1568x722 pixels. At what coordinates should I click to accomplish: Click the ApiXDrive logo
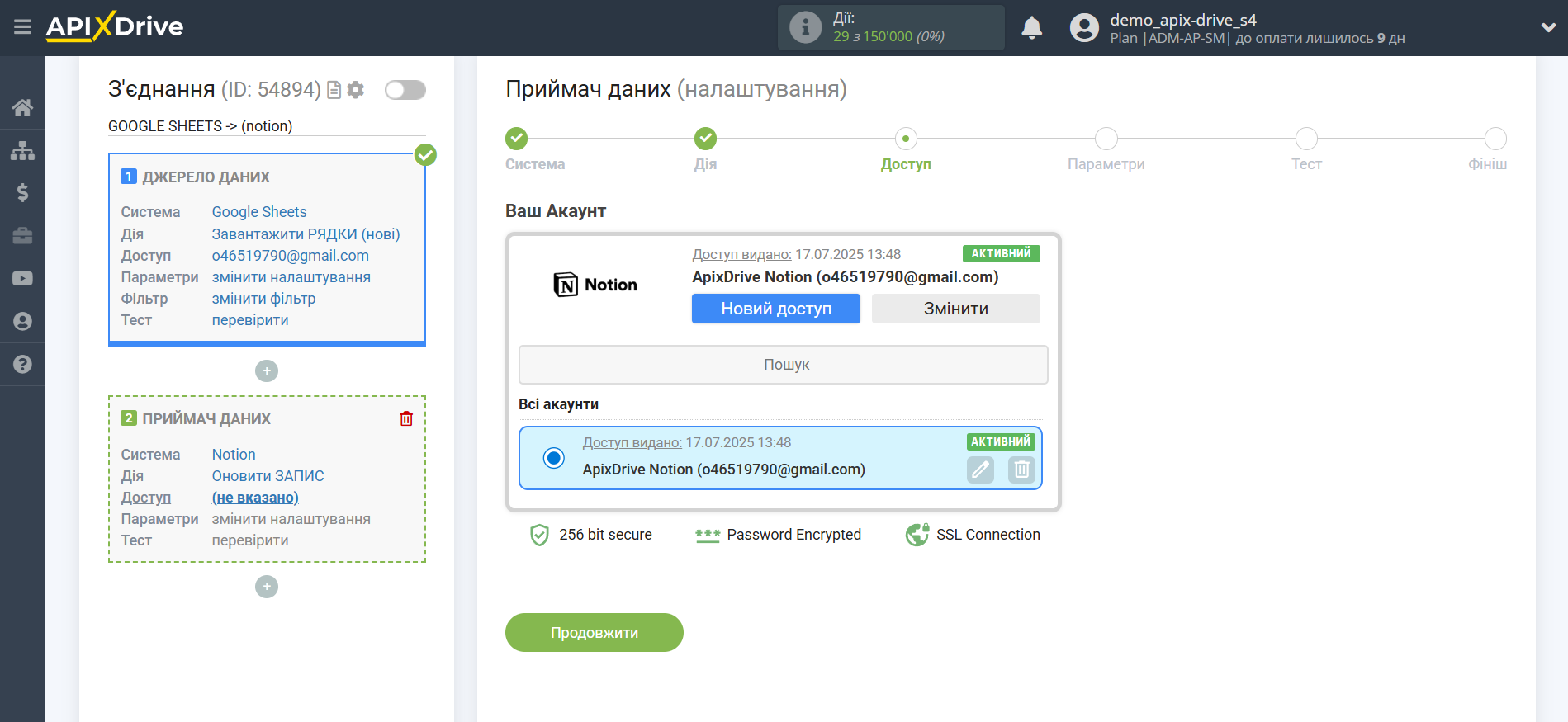pyautogui.click(x=114, y=26)
